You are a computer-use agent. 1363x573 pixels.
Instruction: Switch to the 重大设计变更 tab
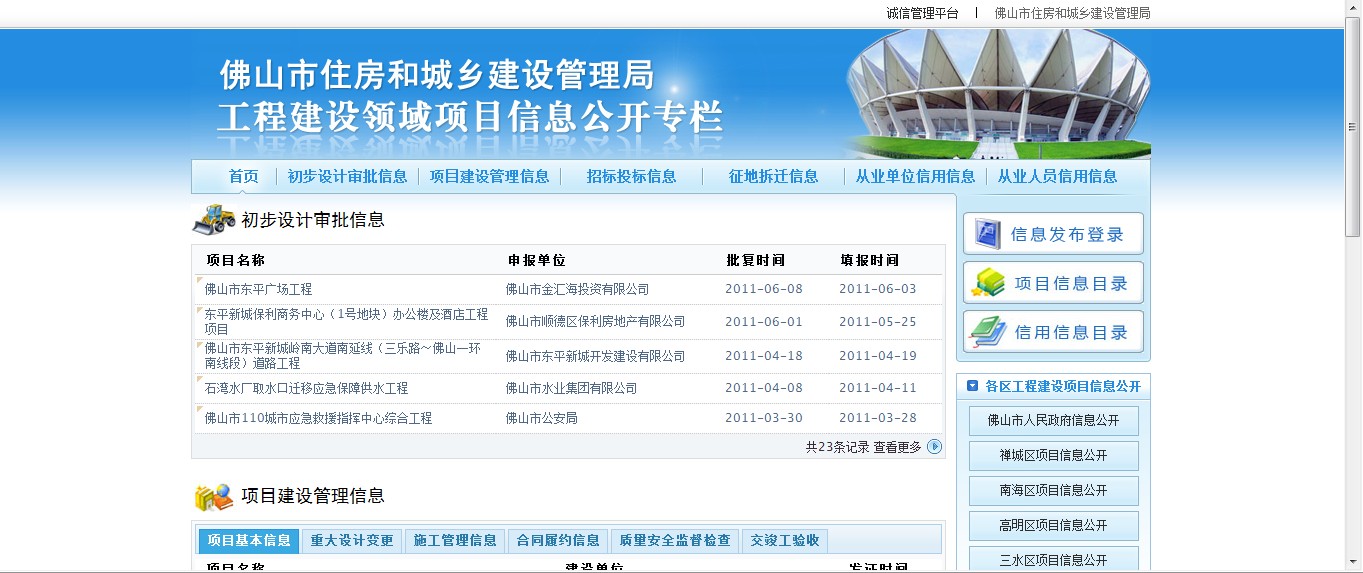(352, 540)
